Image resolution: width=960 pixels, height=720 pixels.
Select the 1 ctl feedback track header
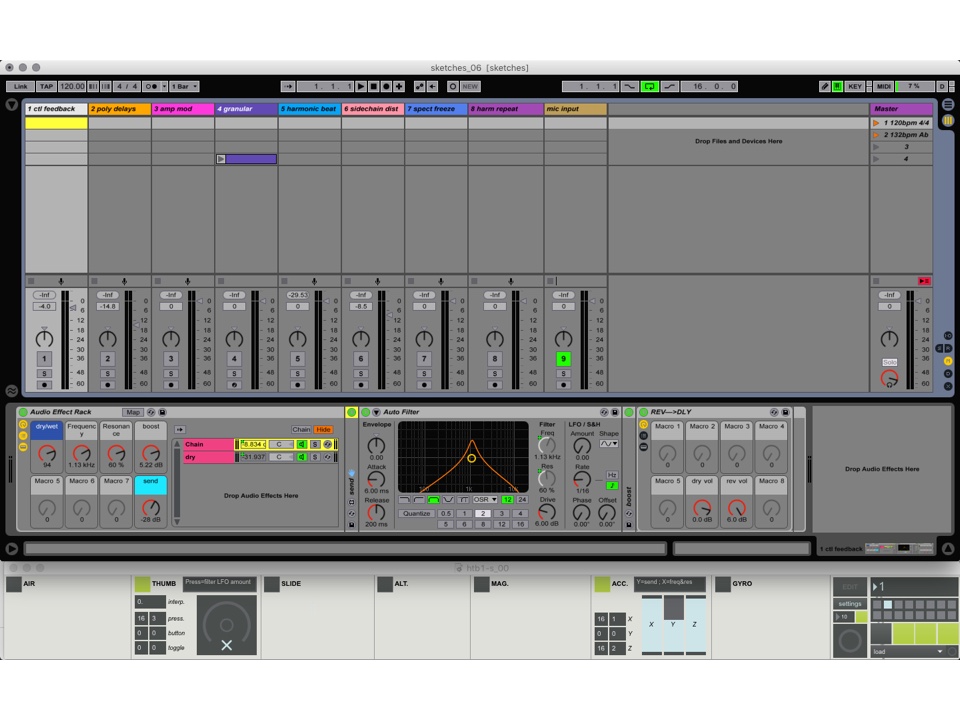[56, 109]
